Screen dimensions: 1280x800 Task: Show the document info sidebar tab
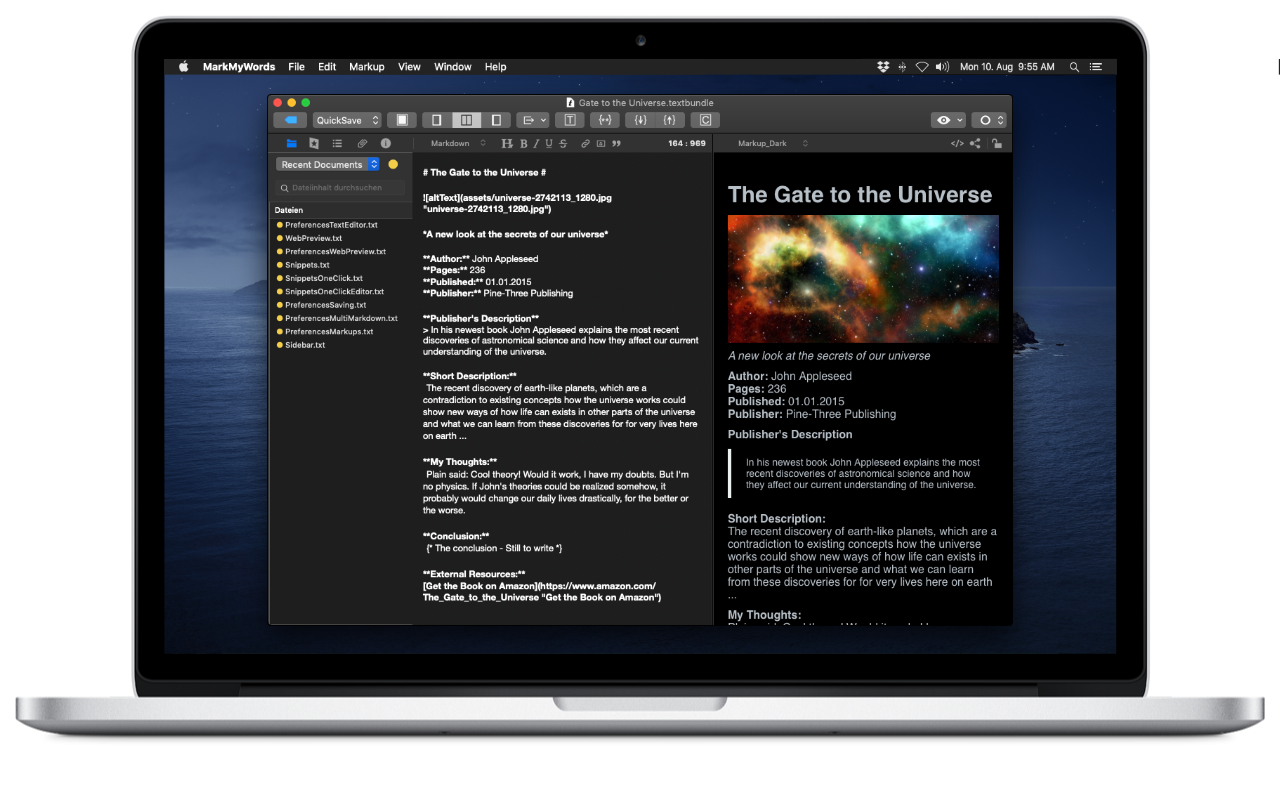[385, 144]
